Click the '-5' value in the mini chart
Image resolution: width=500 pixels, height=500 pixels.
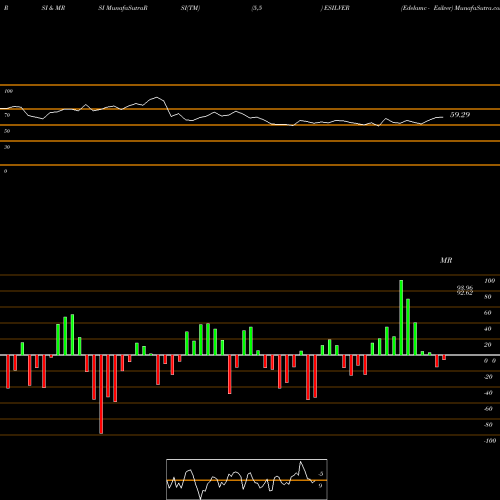click(x=320, y=474)
